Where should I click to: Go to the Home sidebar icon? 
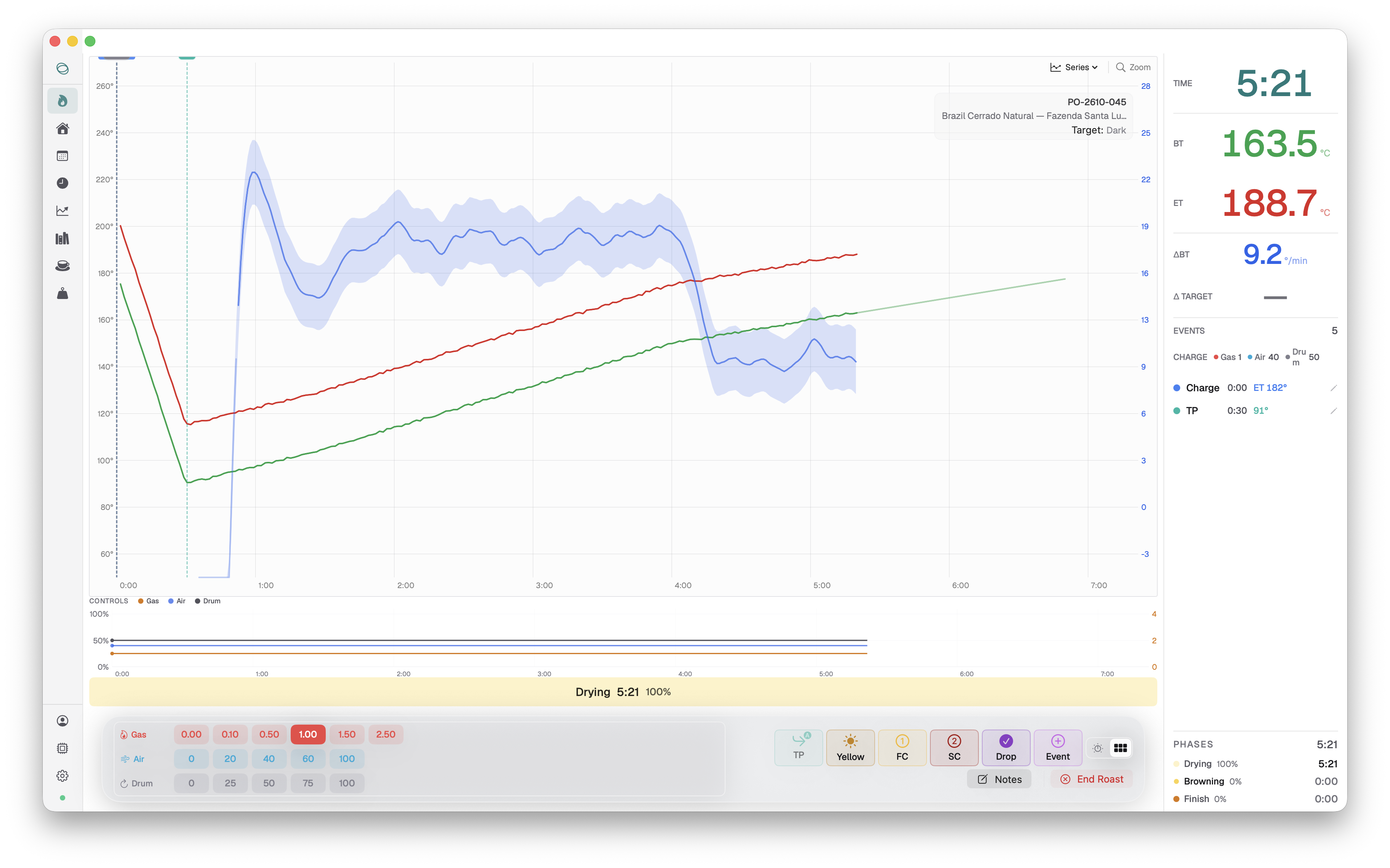[x=63, y=129]
